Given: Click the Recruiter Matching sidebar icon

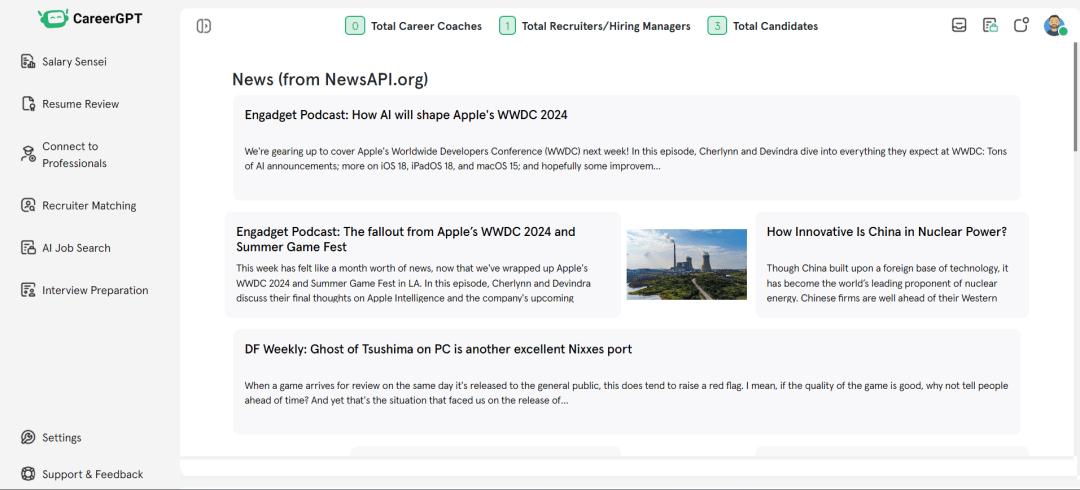Looking at the screenshot, I should [28, 205].
